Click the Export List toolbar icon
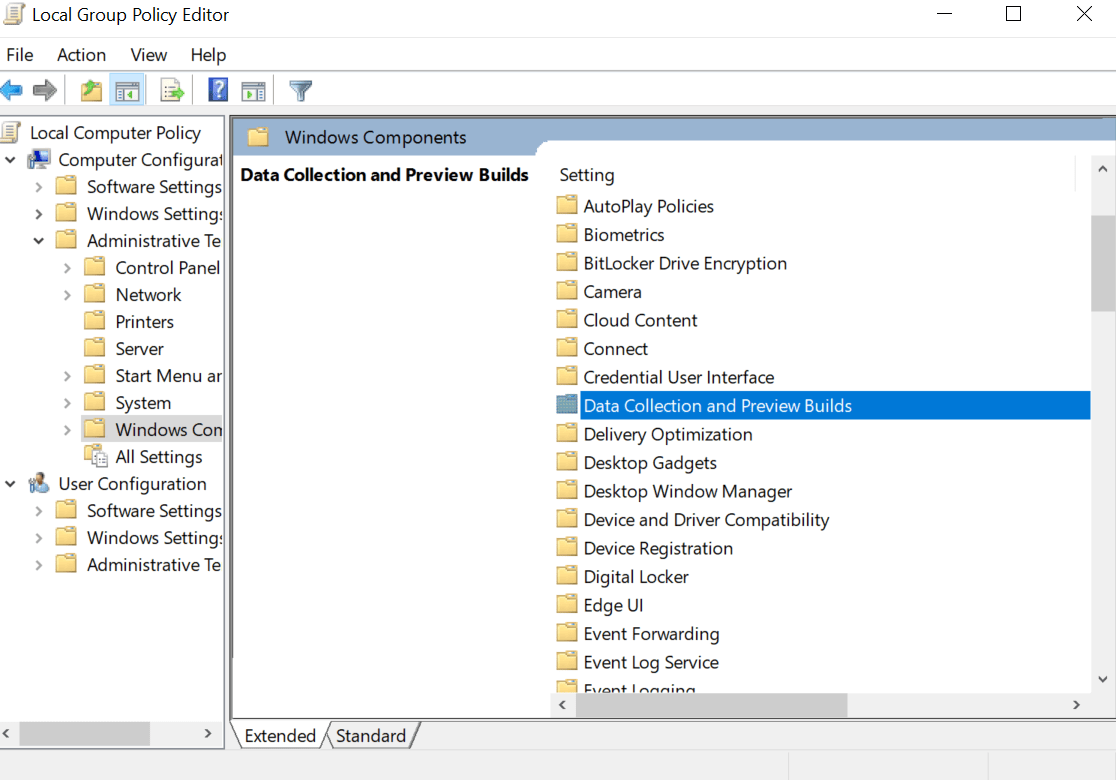The width and height of the screenshot is (1116, 780). (x=171, y=90)
